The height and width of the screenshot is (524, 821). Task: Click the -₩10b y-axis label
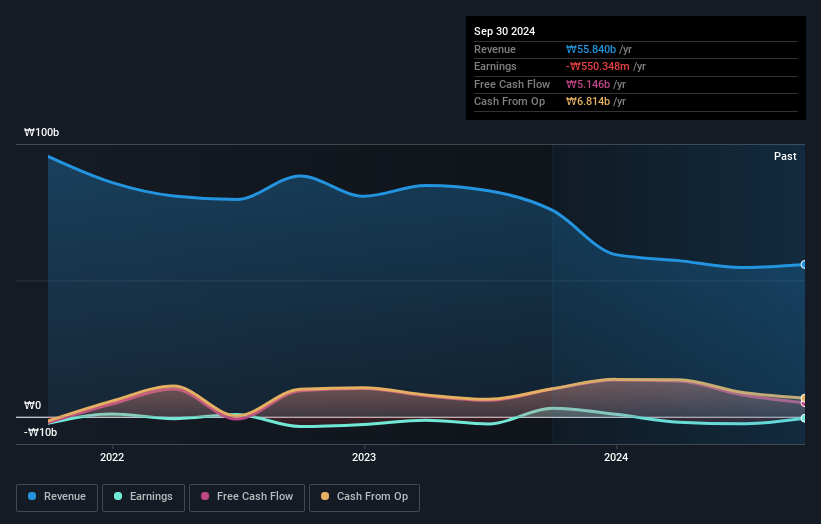40,432
